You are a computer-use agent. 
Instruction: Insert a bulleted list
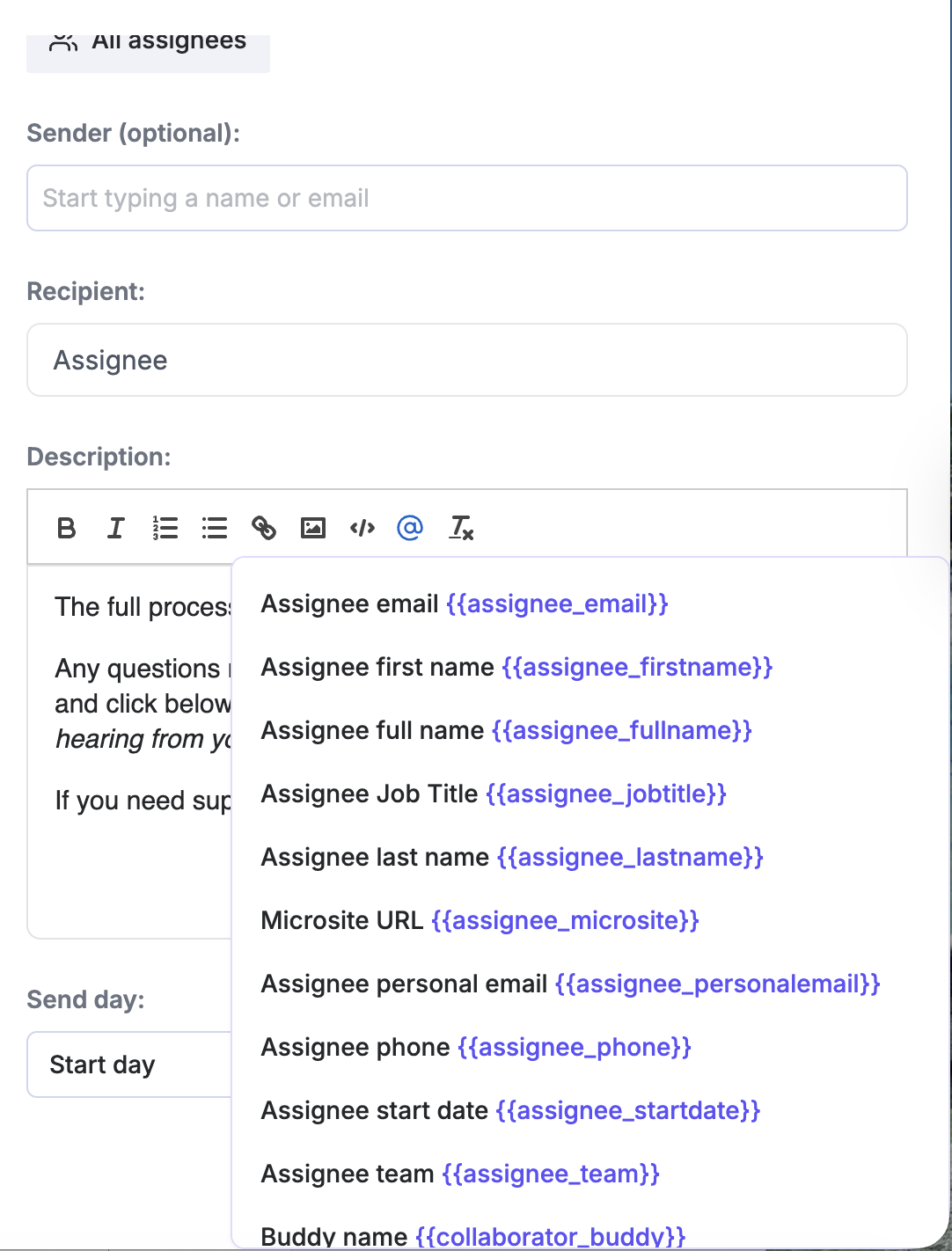pos(214,528)
